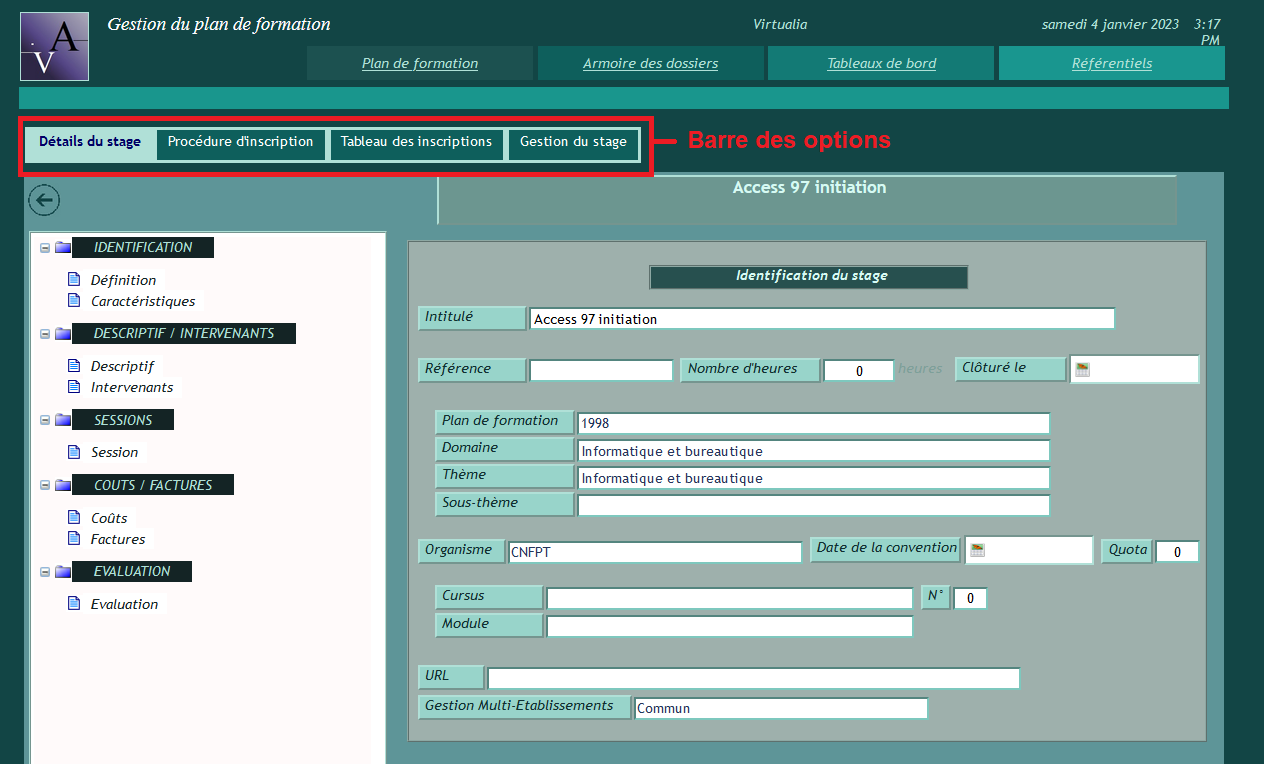
Task: Open the Tableau des inscriptions tab
Action: 416,142
